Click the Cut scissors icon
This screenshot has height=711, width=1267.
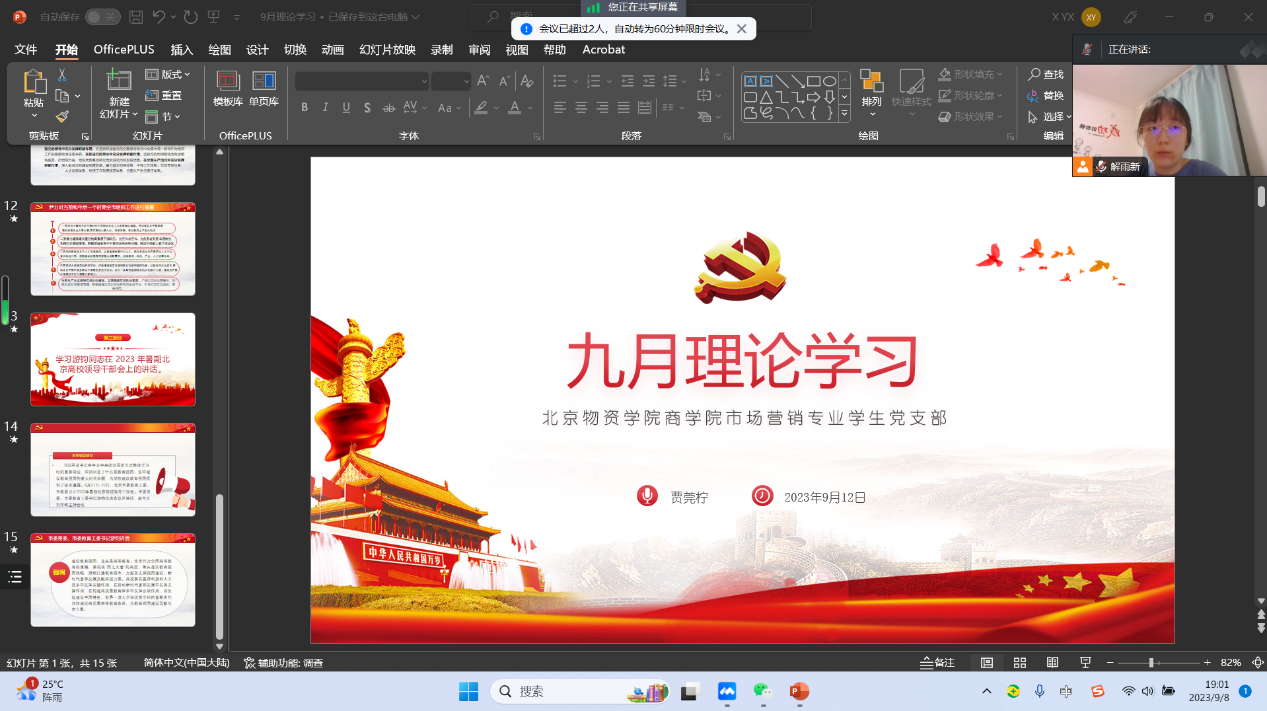[x=62, y=75]
